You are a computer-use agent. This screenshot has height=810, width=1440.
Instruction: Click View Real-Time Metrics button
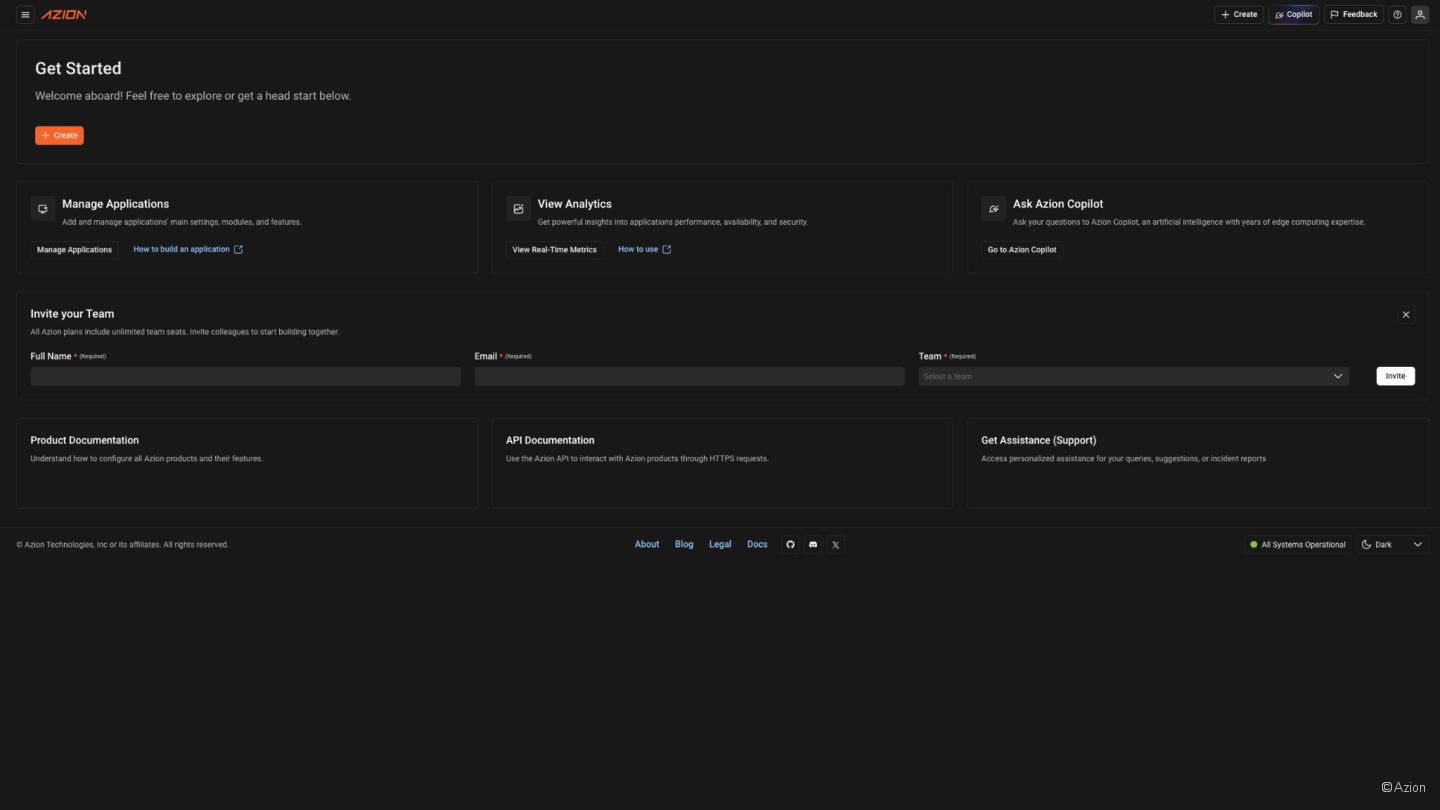click(x=554, y=250)
